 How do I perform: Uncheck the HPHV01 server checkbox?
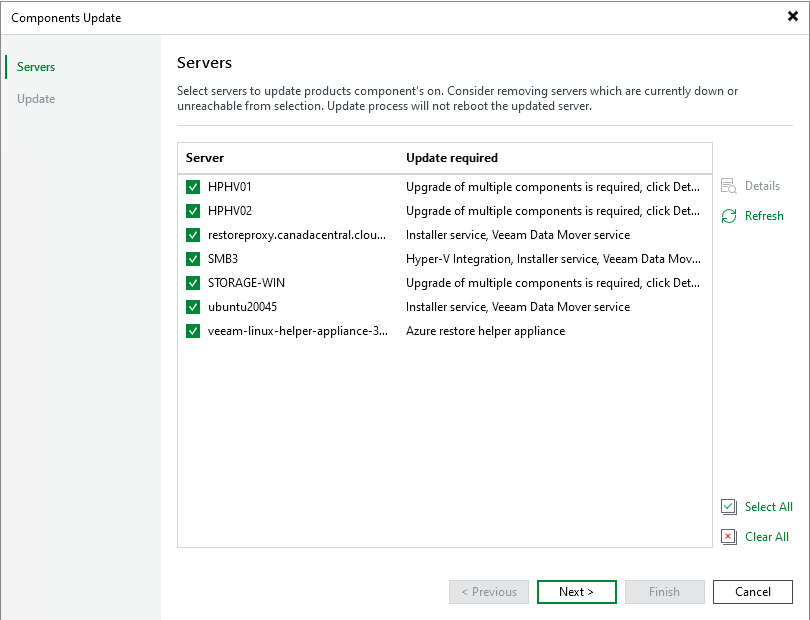tap(193, 187)
